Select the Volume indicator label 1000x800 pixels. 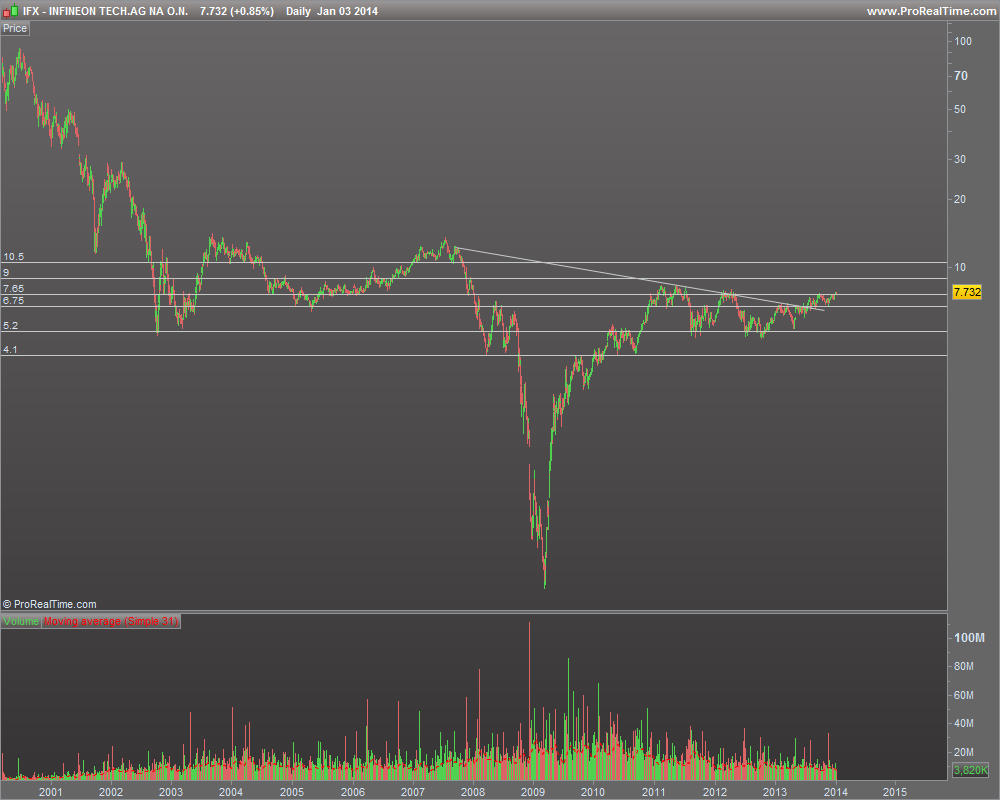(21, 621)
